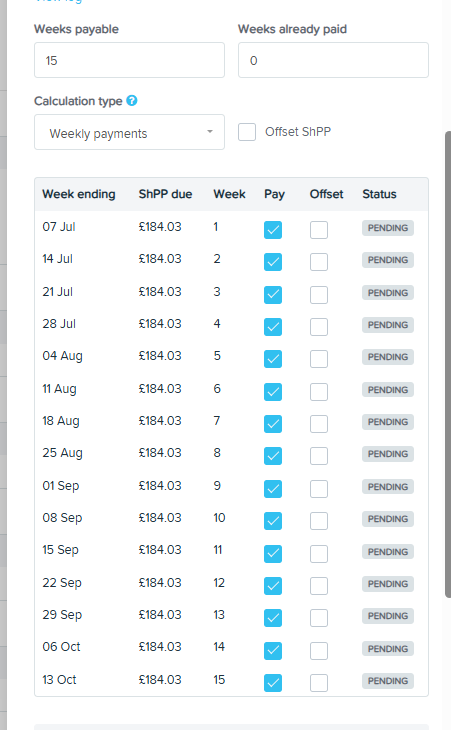
Task: Click the Calculation type help icon
Action: click(x=132, y=101)
